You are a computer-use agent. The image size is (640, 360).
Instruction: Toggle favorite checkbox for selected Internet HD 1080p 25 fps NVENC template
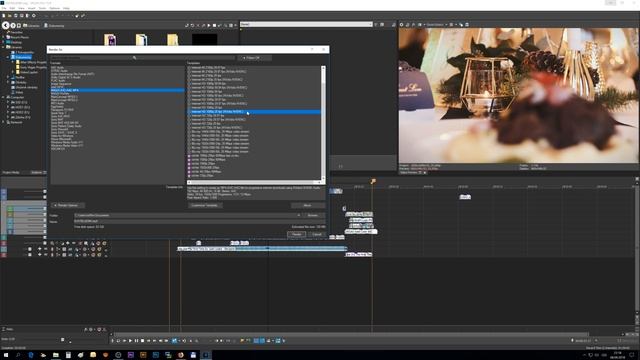pos(189,111)
